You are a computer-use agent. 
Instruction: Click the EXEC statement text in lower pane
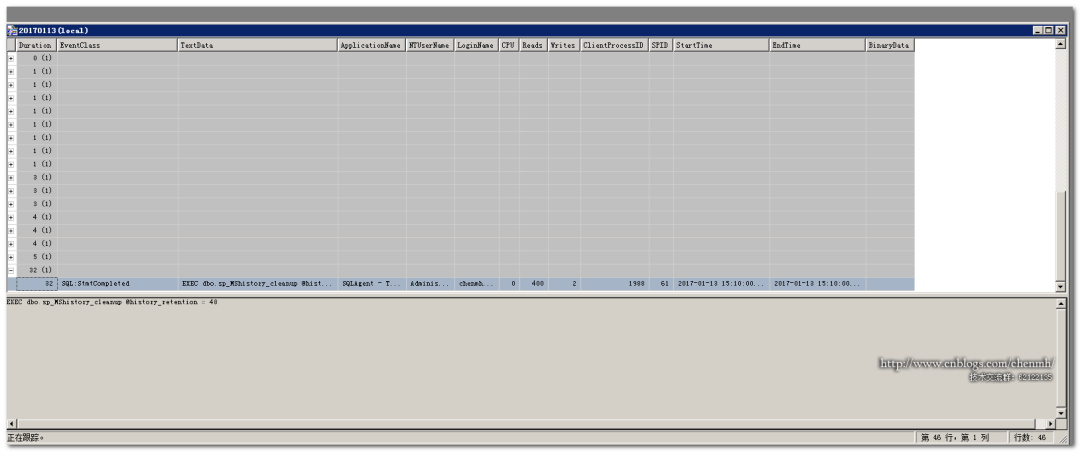click(x=112, y=302)
